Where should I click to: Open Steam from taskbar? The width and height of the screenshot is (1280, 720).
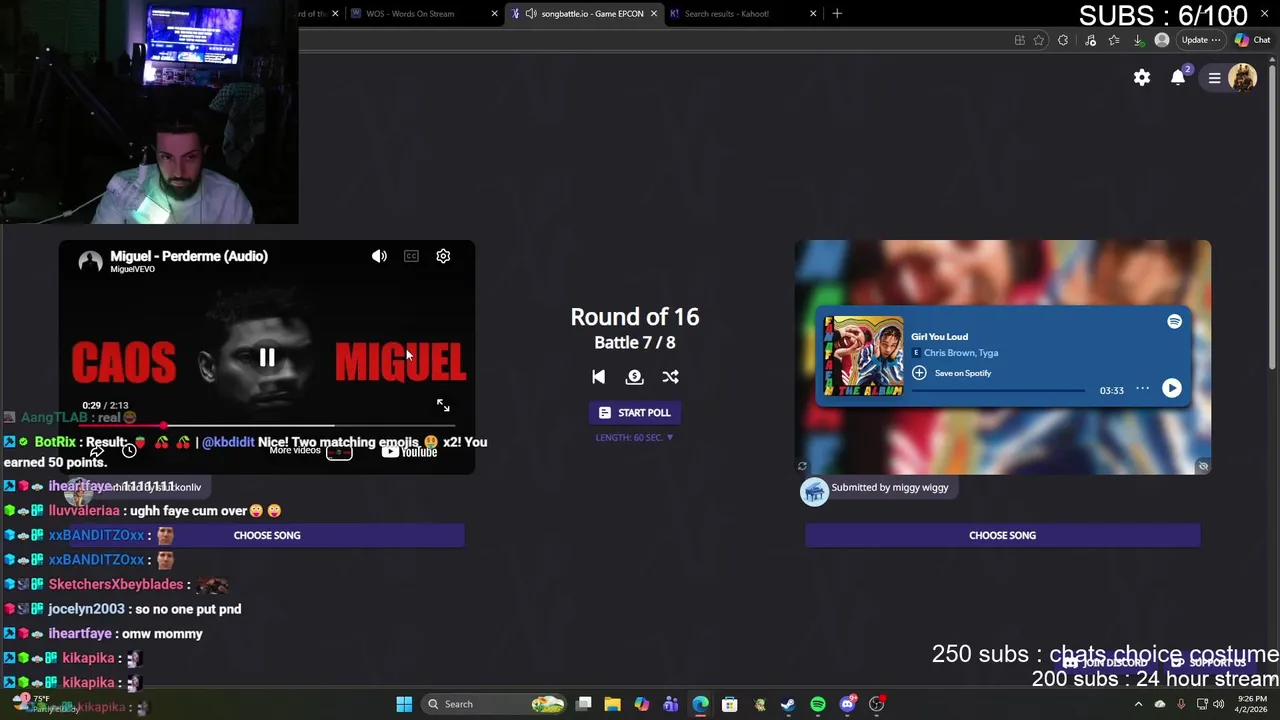[x=788, y=704]
